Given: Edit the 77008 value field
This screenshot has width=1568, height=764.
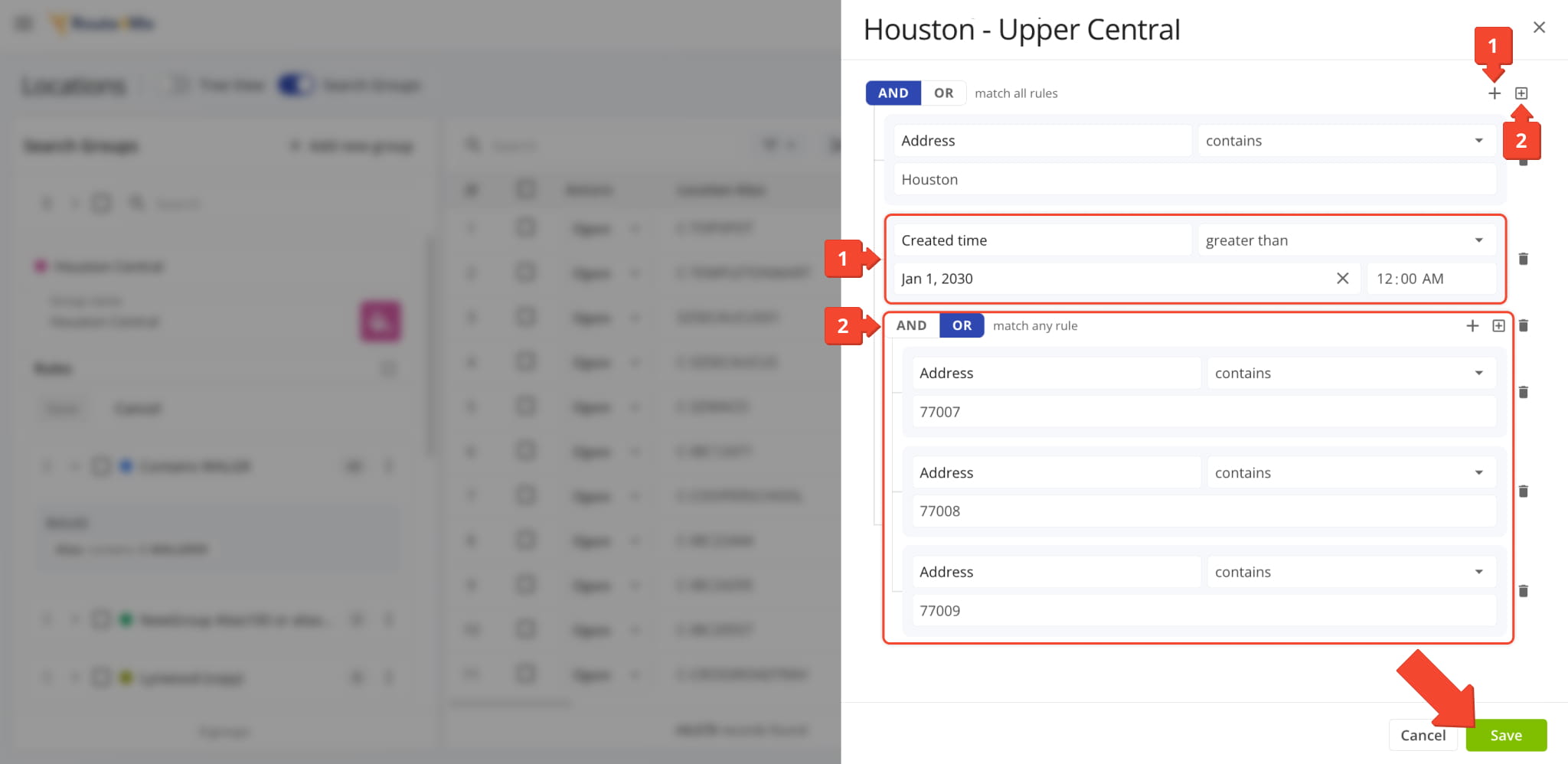Looking at the screenshot, I should (1204, 511).
